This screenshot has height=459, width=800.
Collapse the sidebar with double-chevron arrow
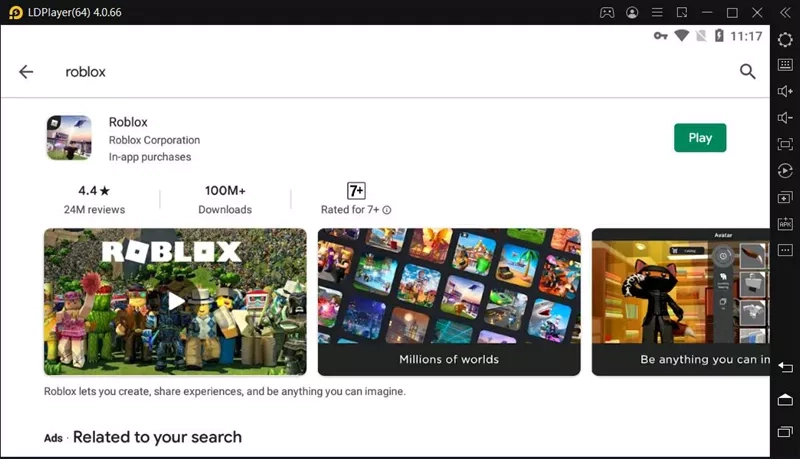785,12
